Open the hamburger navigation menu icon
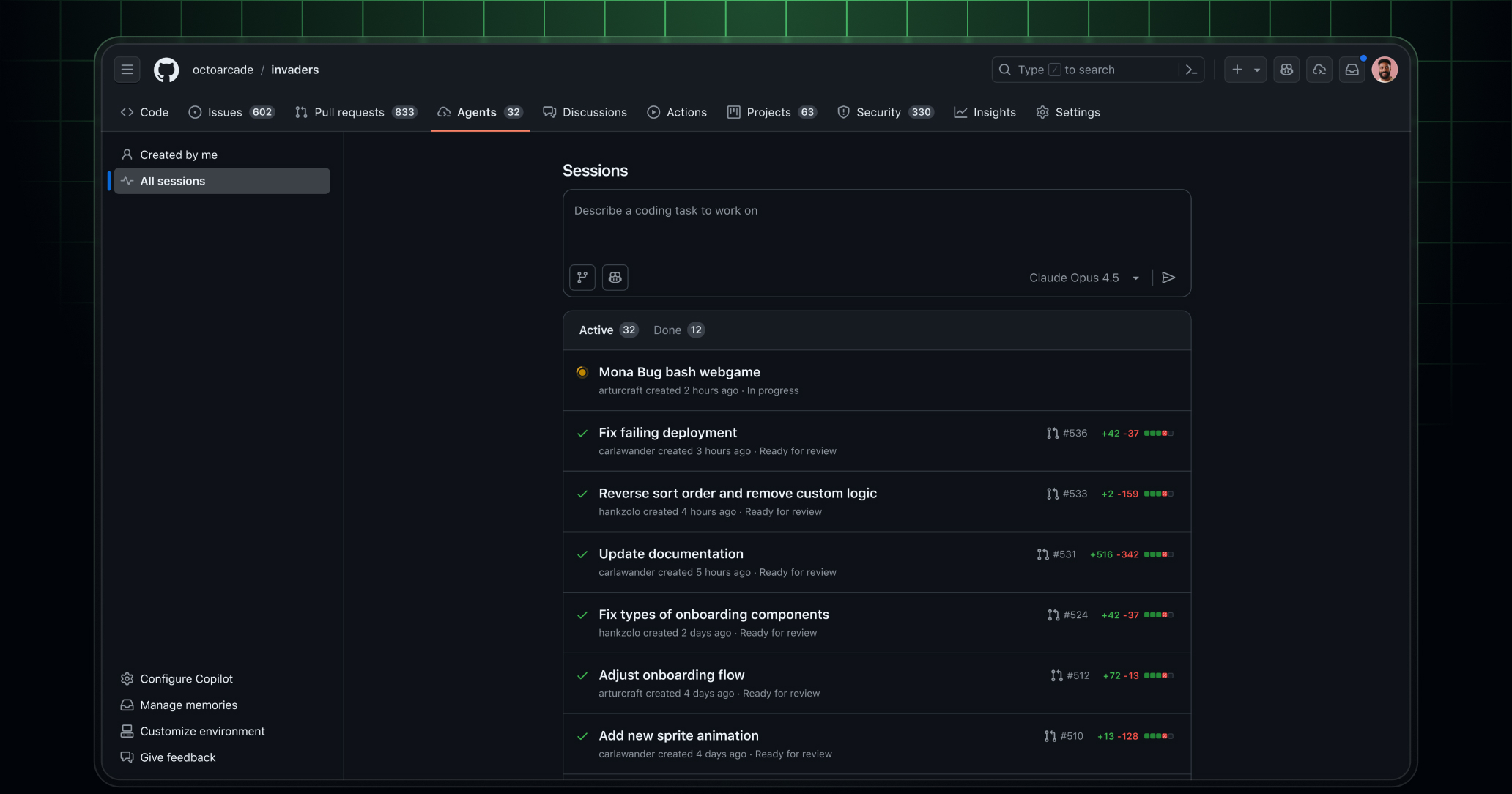Screen dimensions: 1512x794 [x=127, y=70]
